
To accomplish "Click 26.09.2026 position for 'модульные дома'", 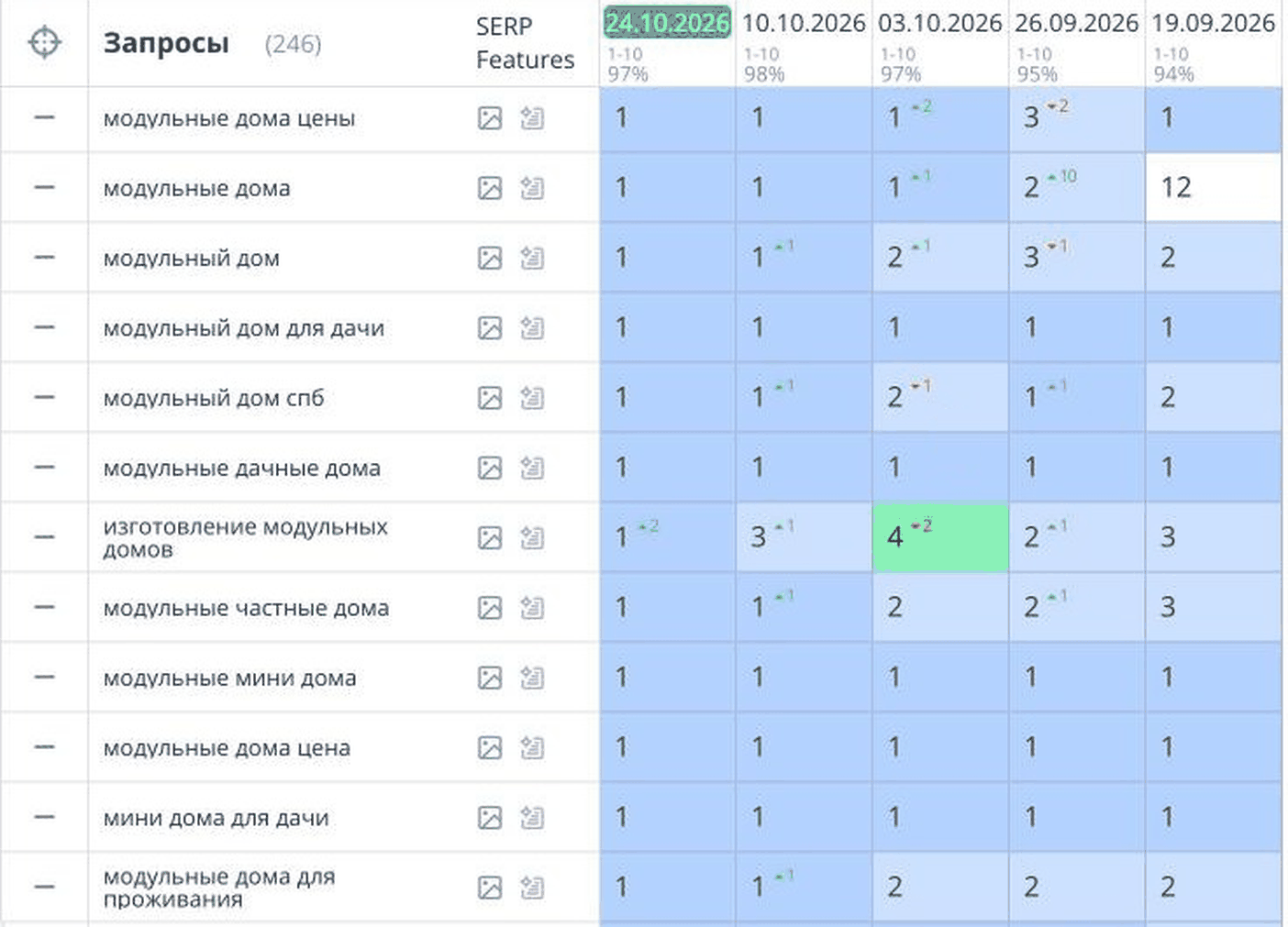I will (1077, 187).
